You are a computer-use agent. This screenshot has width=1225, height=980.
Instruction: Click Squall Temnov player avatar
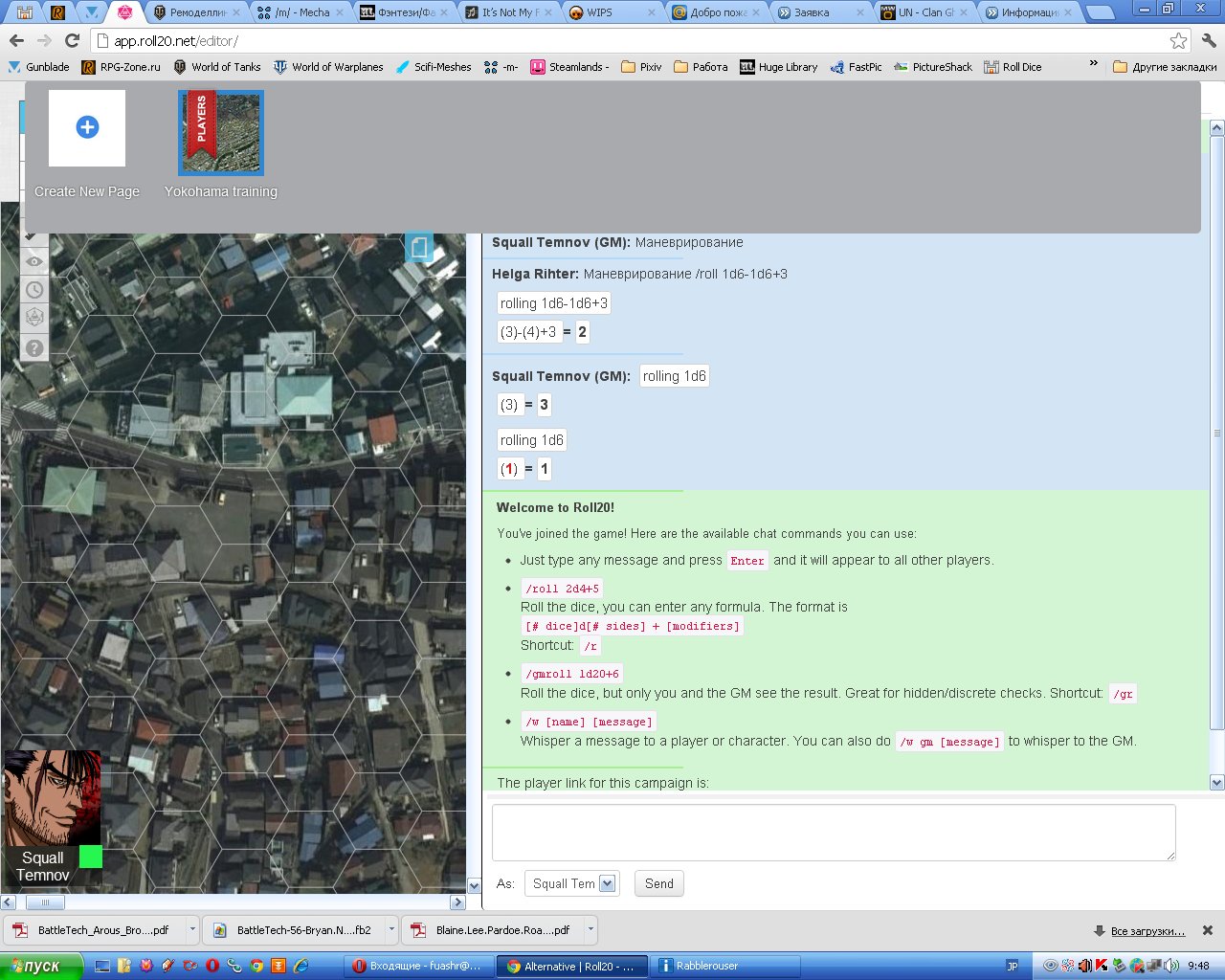click(53, 798)
